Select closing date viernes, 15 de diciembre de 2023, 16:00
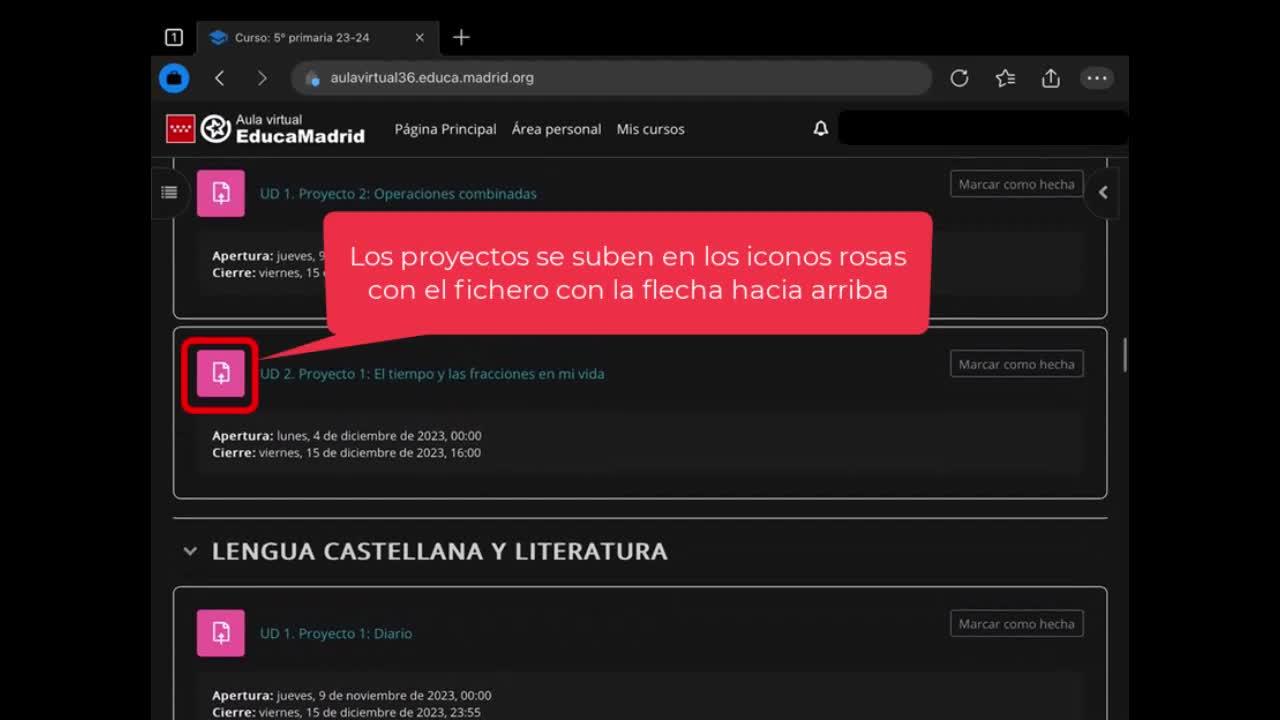This screenshot has width=1280, height=720. (x=368, y=453)
